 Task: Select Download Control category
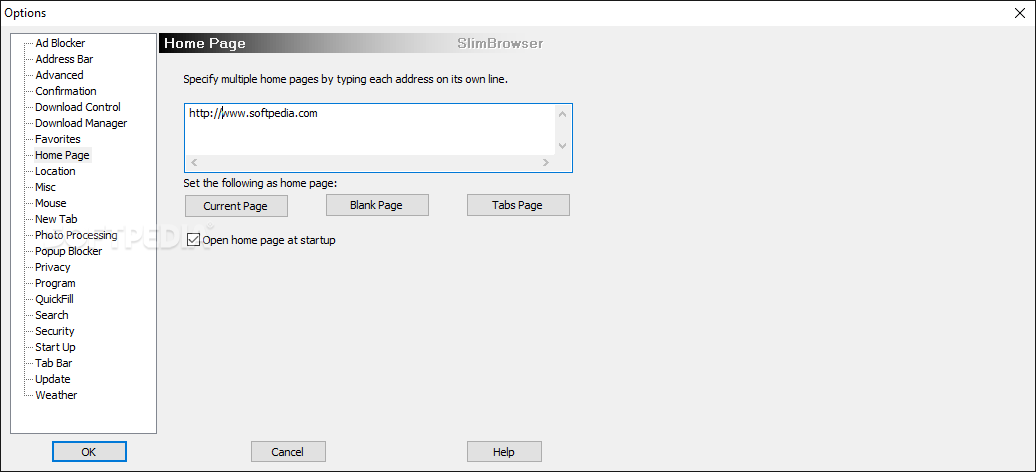click(x=78, y=107)
